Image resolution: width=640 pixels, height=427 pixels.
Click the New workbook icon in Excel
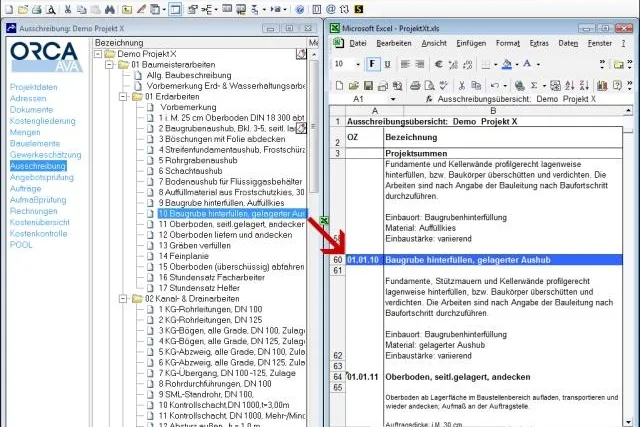(x=339, y=85)
